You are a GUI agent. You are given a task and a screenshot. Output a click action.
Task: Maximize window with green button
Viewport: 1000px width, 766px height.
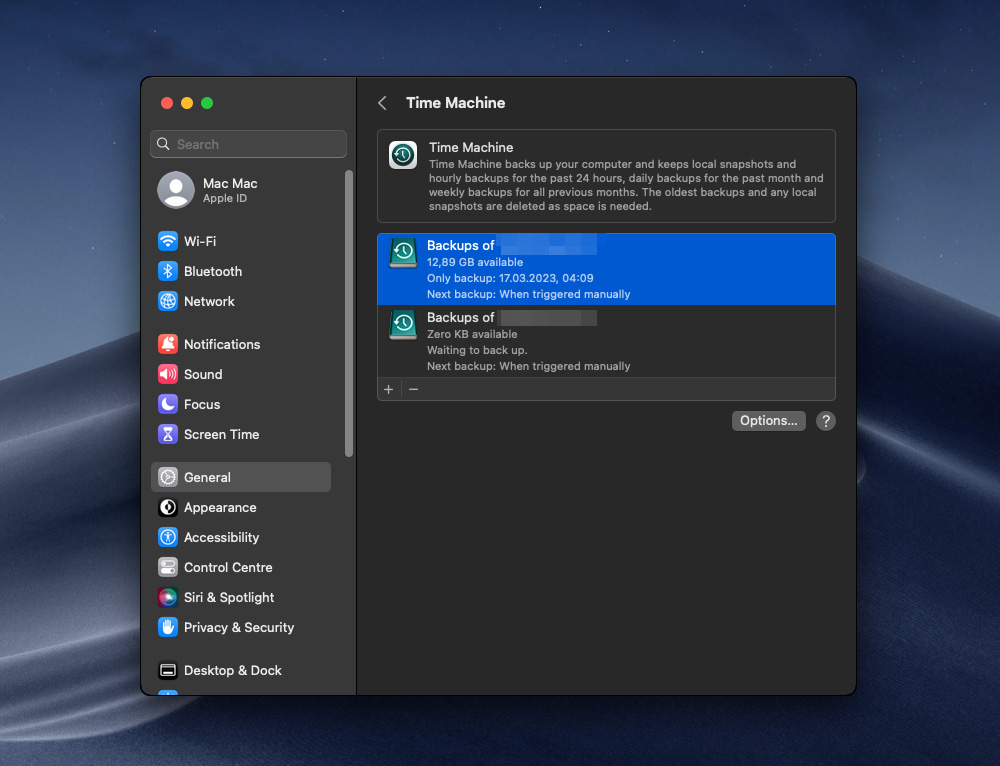pyautogui.click(x=207, y=103)
